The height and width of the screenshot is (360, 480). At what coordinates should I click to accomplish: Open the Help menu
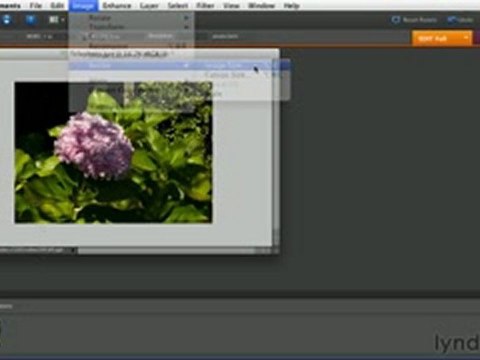[x=291, y=5]
